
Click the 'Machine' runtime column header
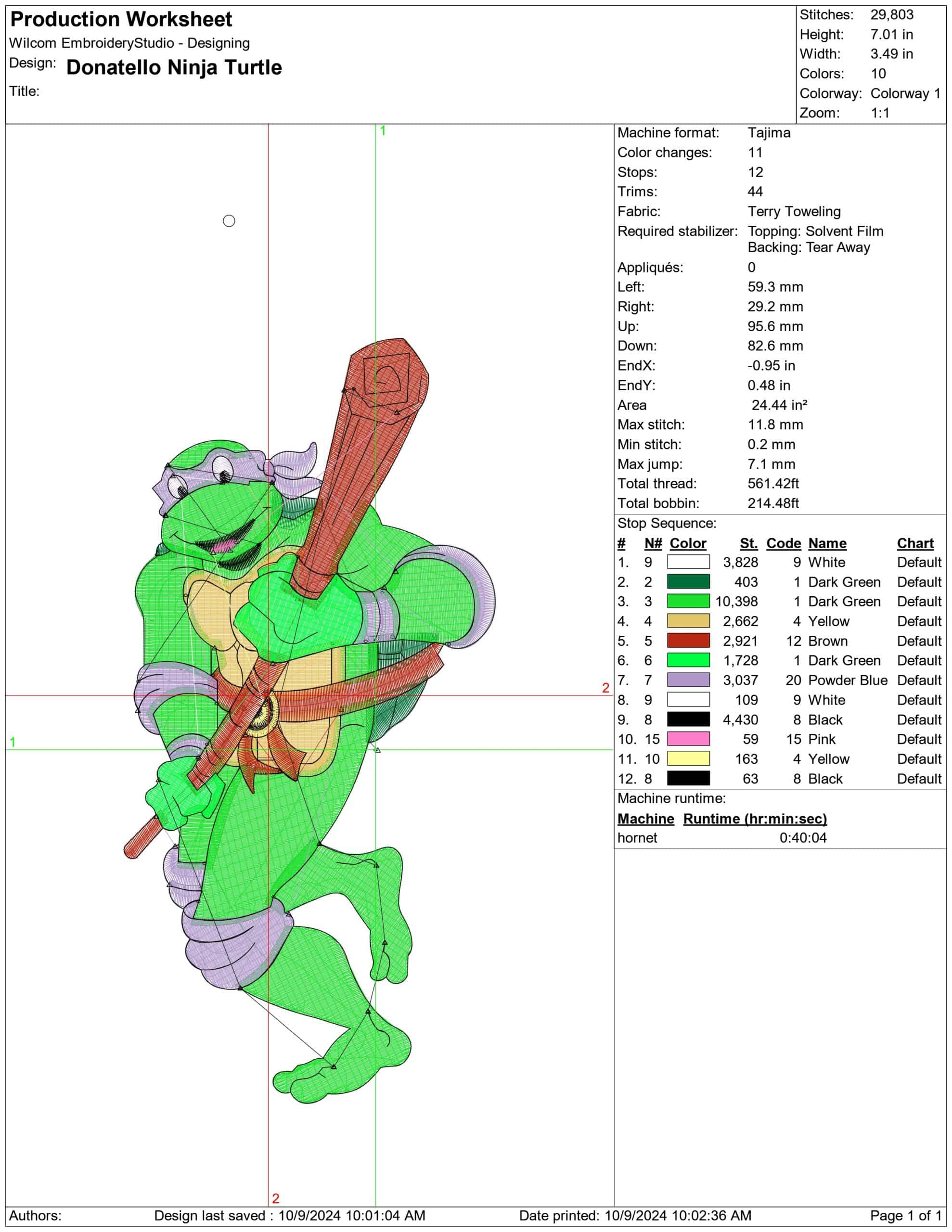(x=645, y=819)
